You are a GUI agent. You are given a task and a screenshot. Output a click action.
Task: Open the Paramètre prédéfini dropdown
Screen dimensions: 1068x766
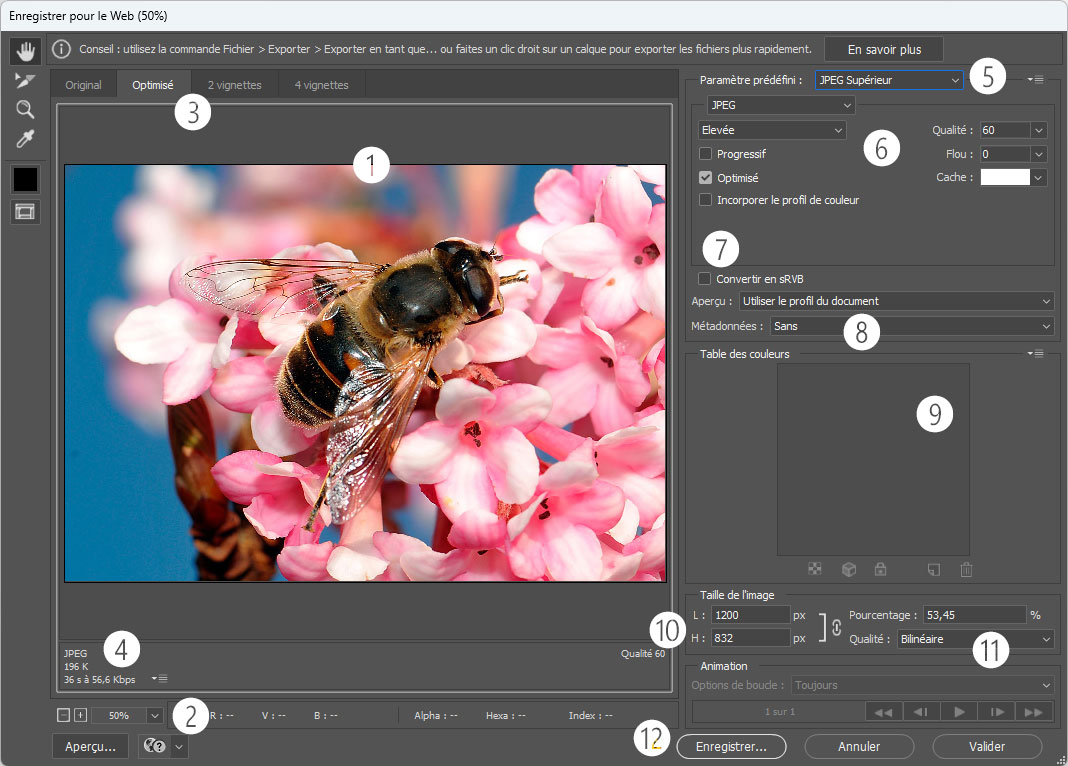[889, 80]
